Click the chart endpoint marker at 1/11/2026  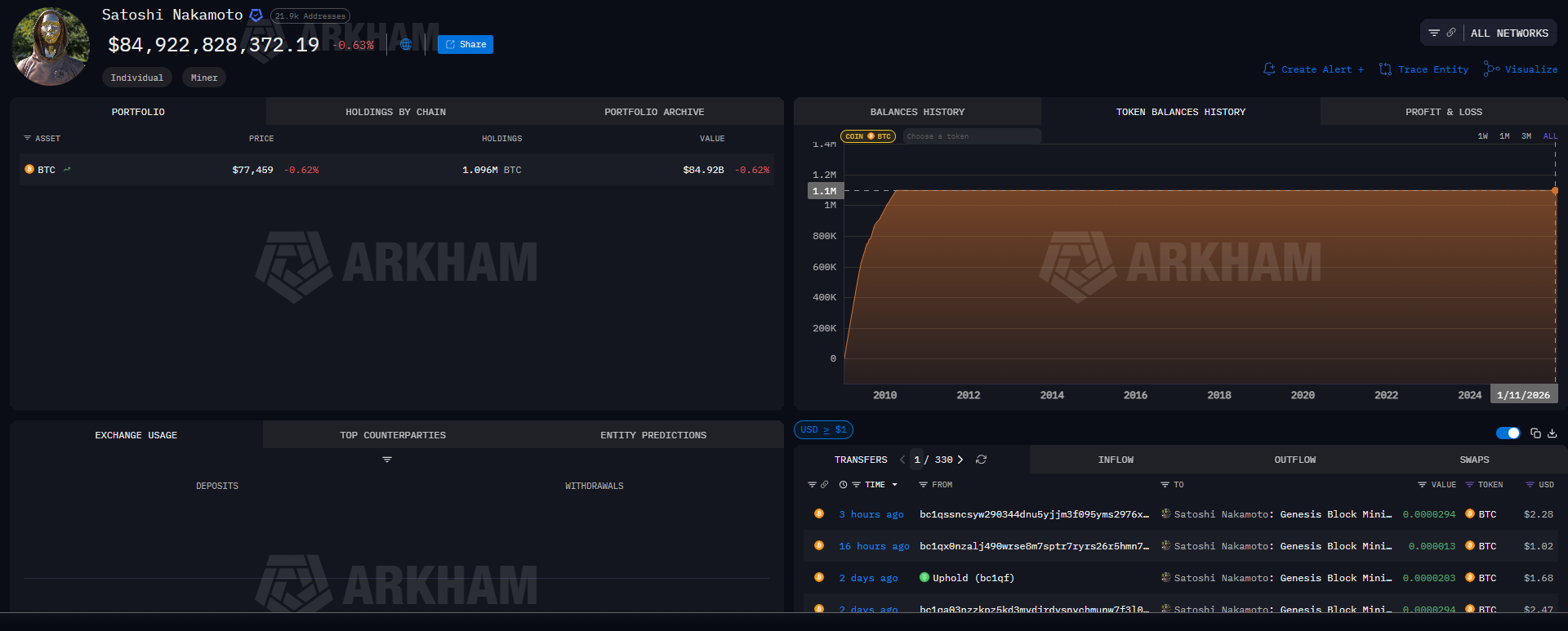[1555, 190]
